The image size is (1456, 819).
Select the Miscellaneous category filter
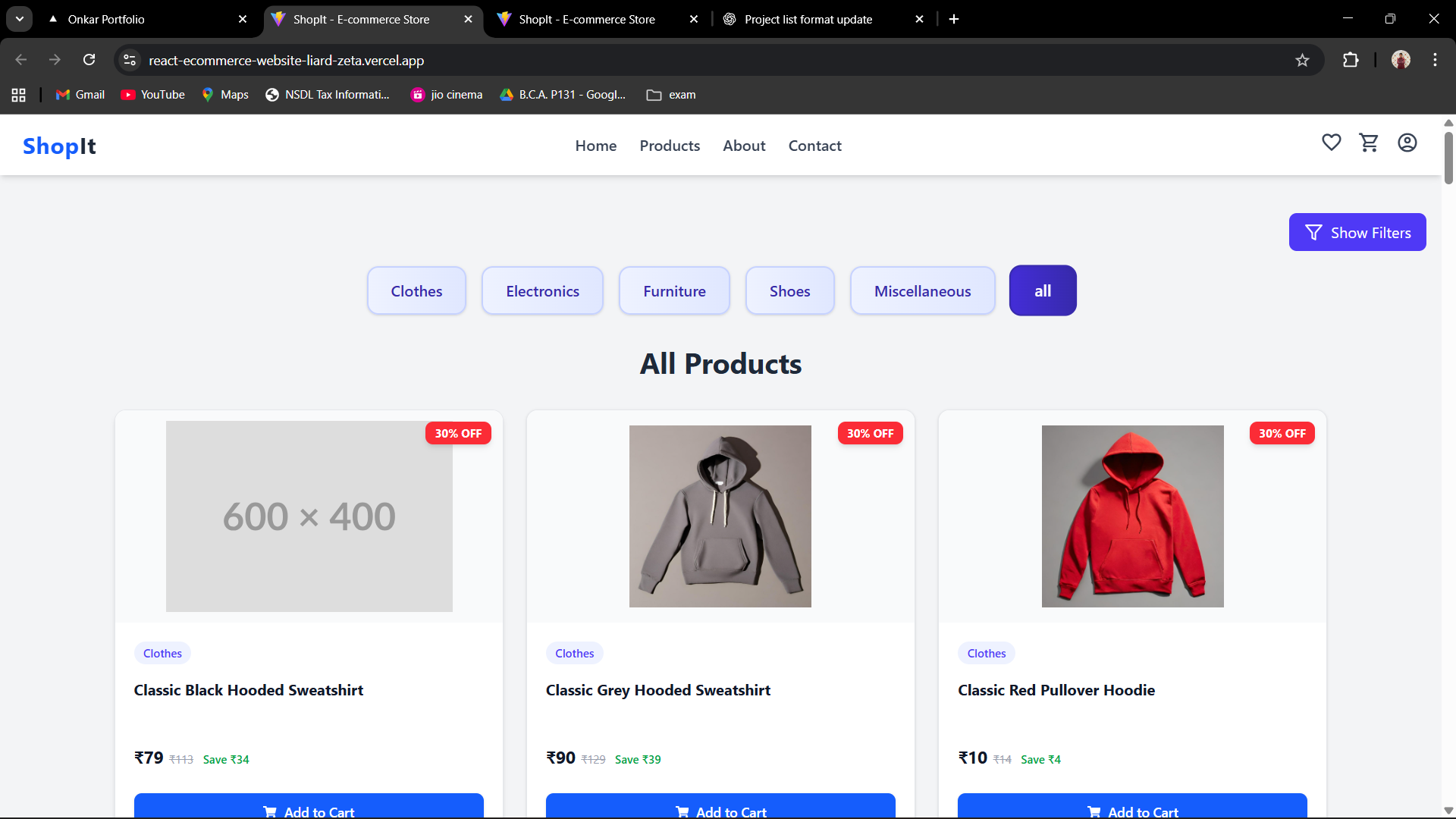click(x=922, y=291)
